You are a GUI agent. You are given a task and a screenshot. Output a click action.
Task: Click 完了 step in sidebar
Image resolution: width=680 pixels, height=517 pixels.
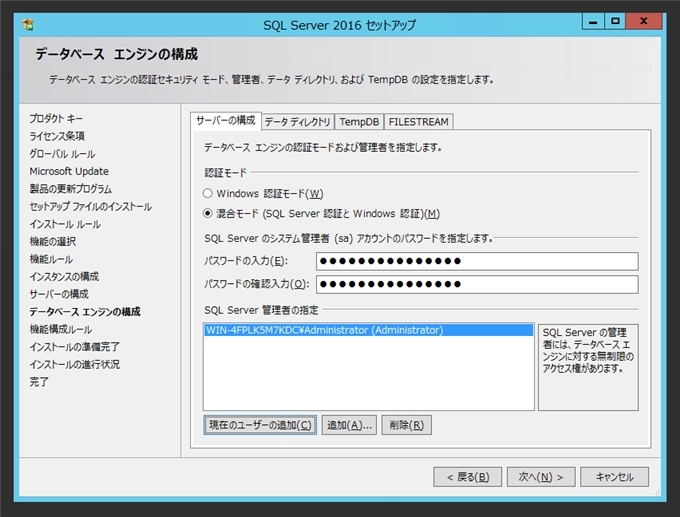tap(39, 382)
